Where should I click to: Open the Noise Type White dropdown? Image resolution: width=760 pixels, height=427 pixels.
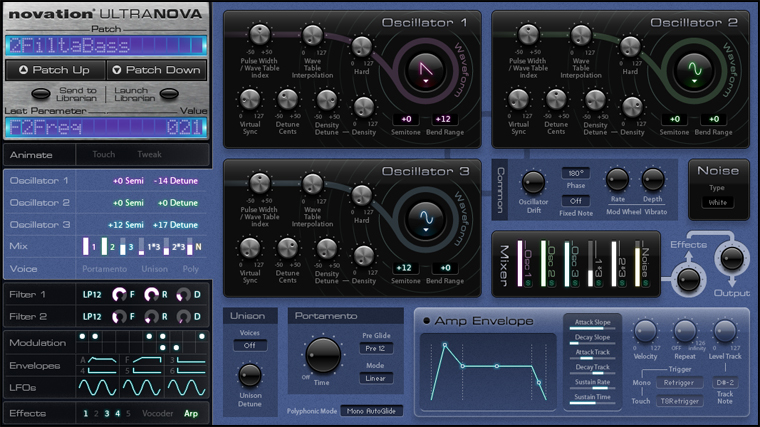coord(717,202)
